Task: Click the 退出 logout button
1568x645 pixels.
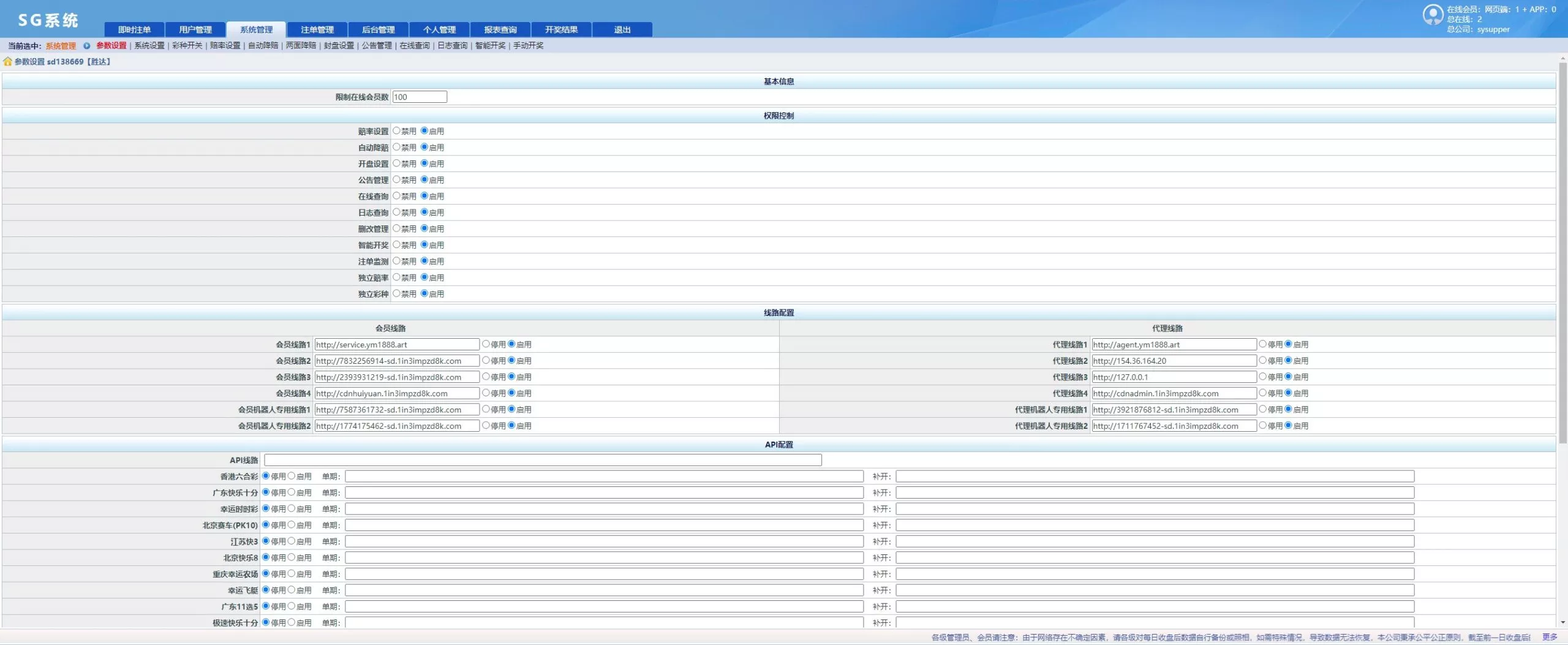Action: (x=622, y=30)
